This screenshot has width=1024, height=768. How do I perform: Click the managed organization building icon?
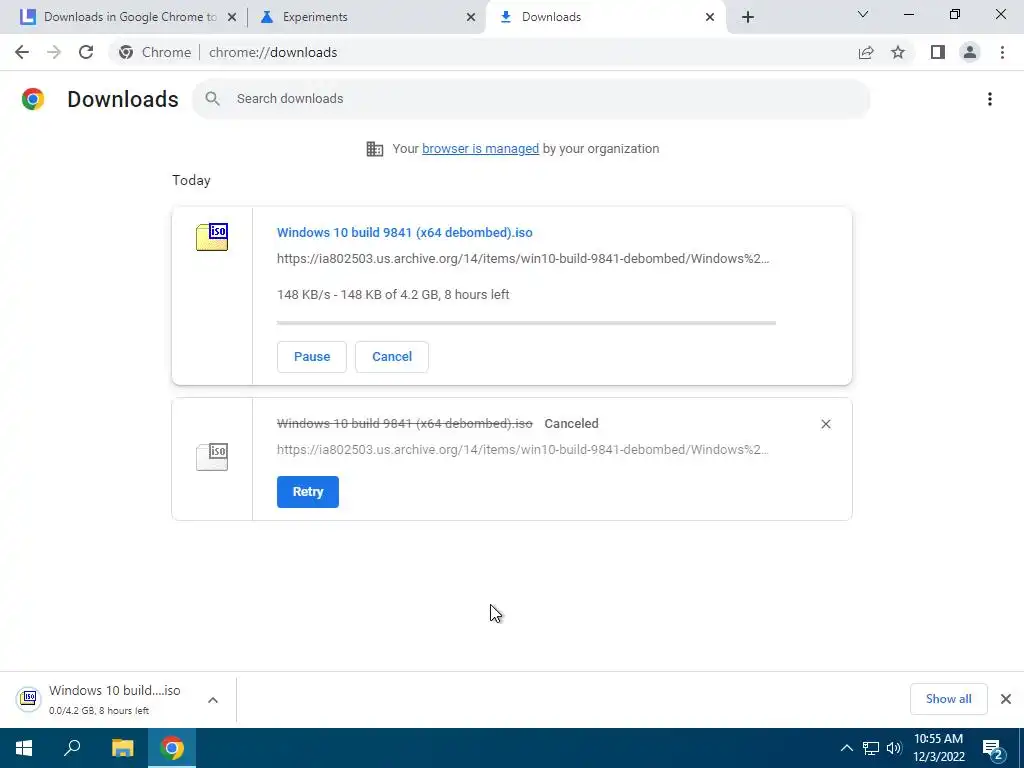point(375,149)
